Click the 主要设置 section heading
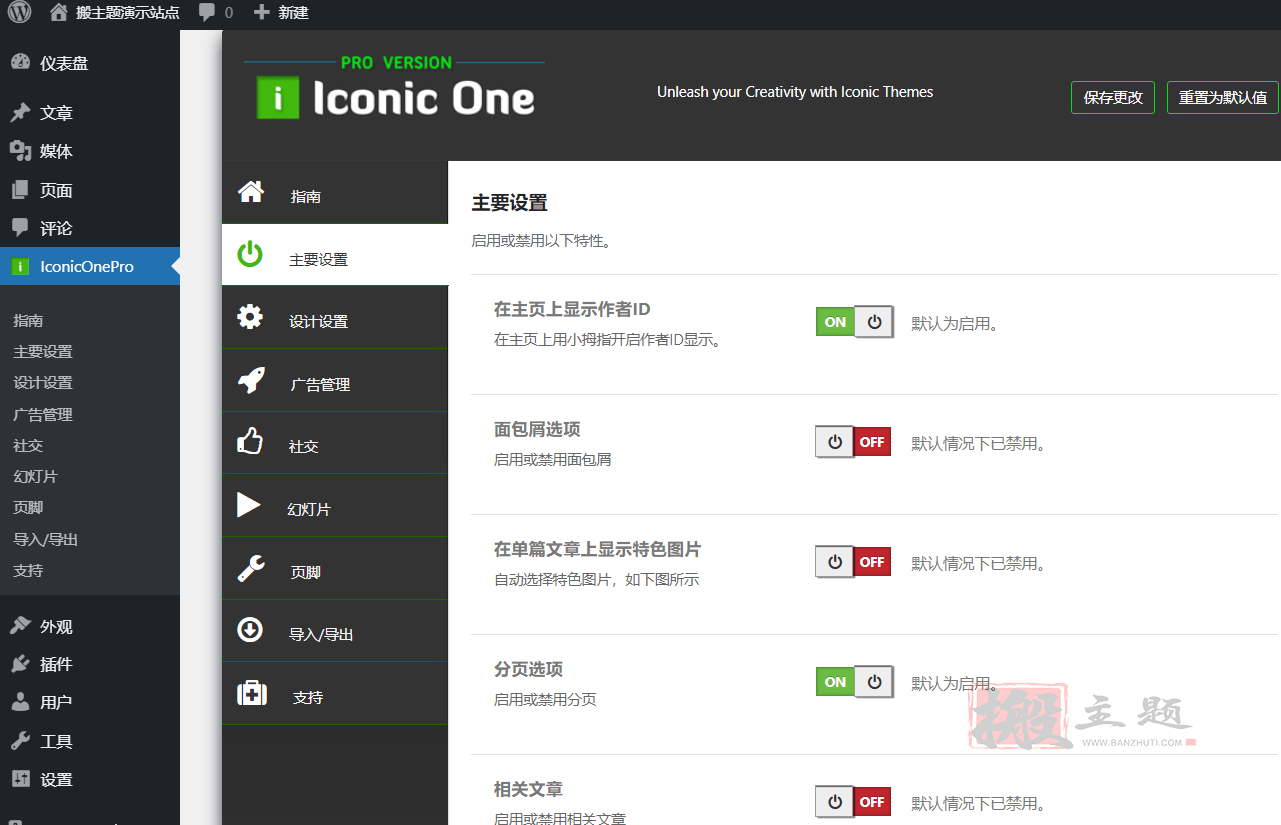 click(510, 203)
